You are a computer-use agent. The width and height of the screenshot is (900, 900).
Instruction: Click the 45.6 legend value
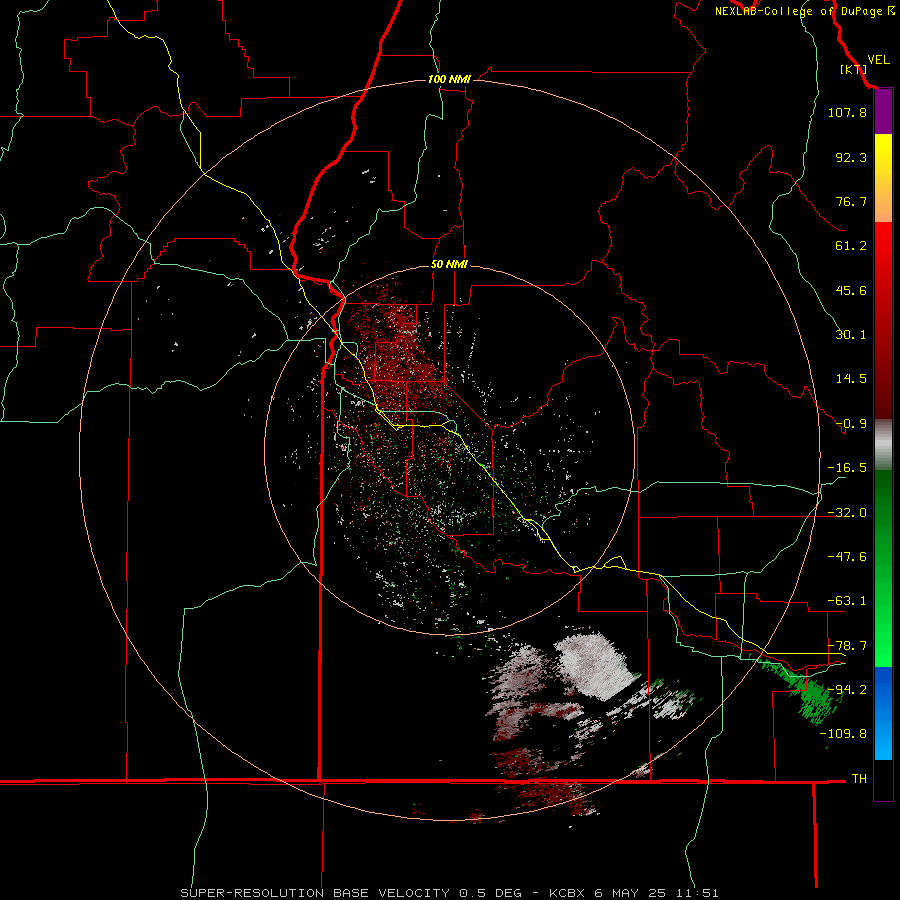coord(851,290)
